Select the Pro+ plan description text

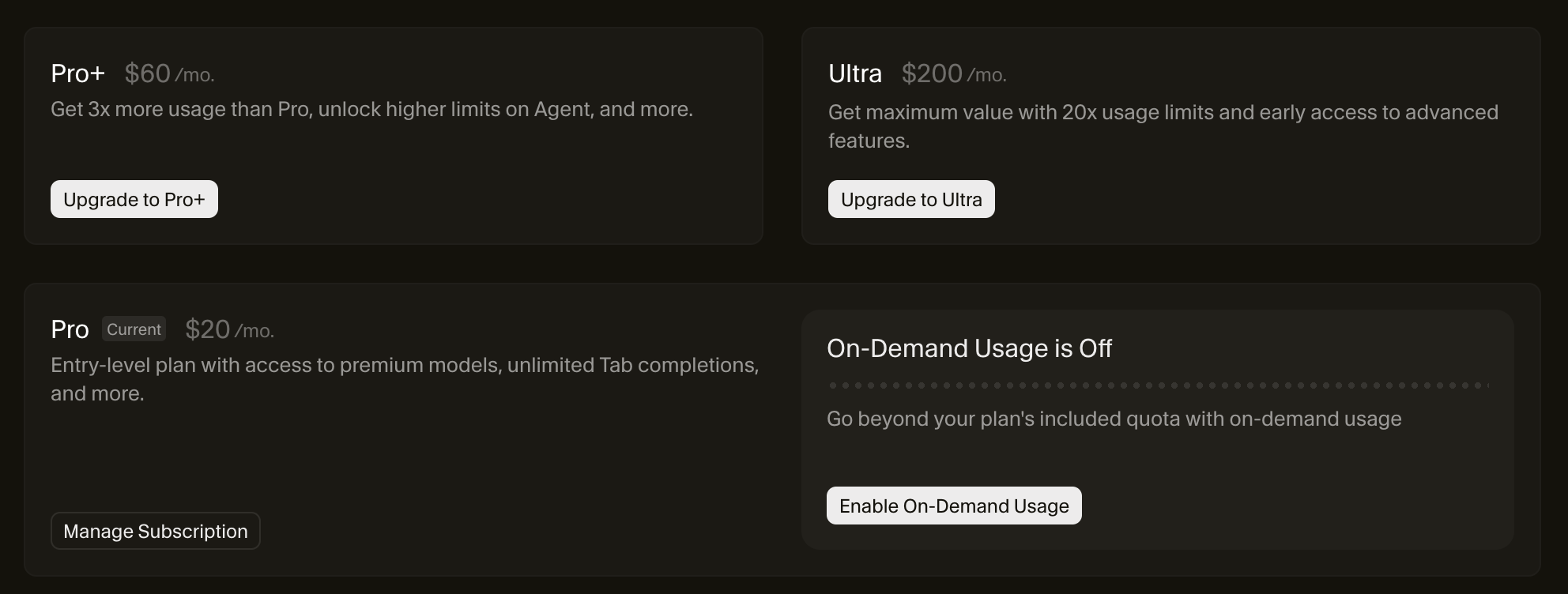371,109
